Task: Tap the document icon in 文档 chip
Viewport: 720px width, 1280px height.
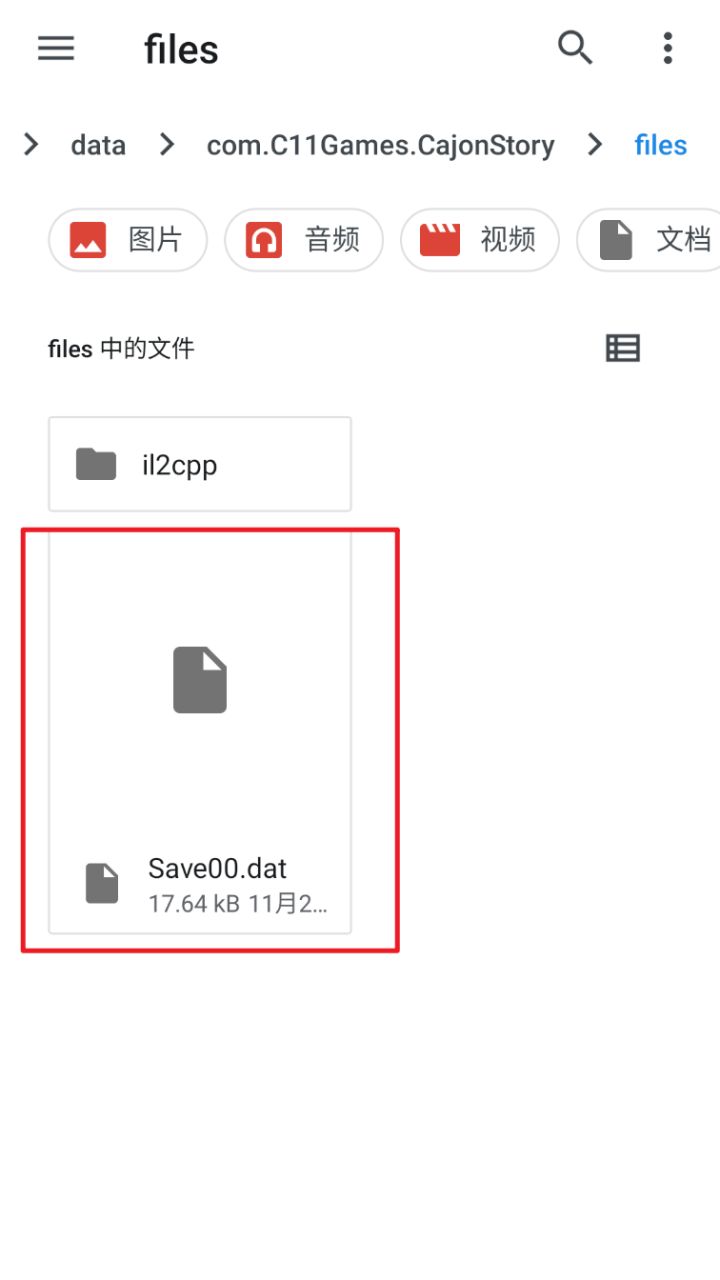Action: [x=616, y=240]
